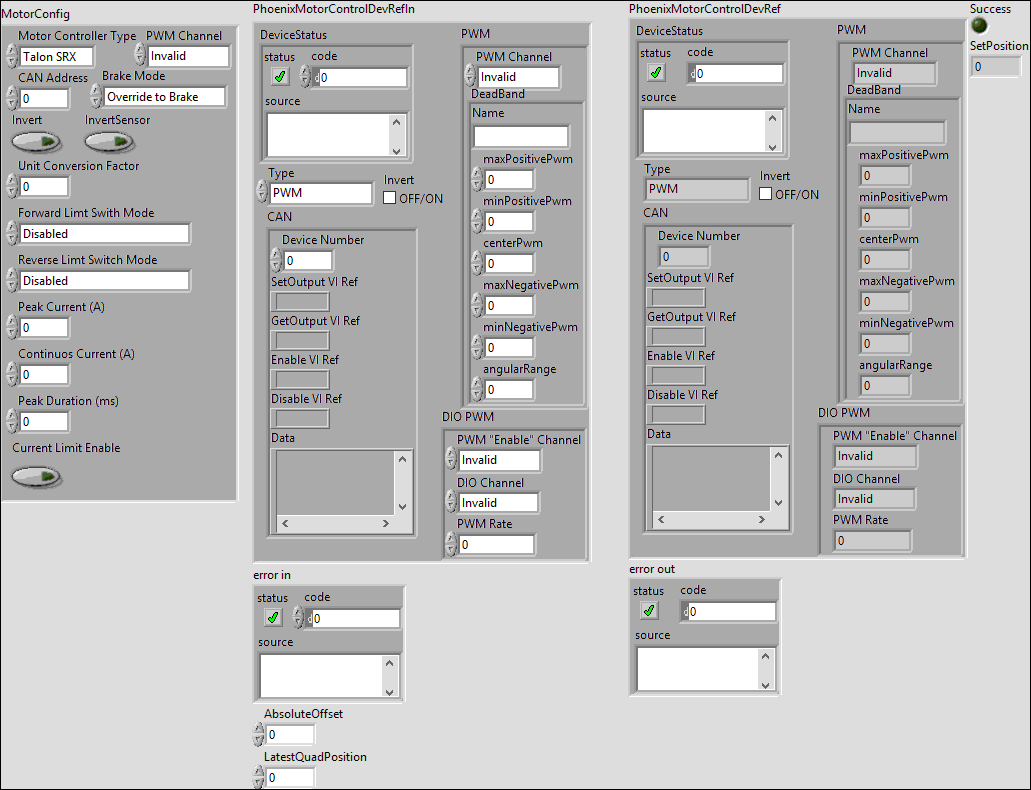Click horizontal scrollbar of the input CAN Data box
Screen dimensions: 1031x790
pos(342,524)
